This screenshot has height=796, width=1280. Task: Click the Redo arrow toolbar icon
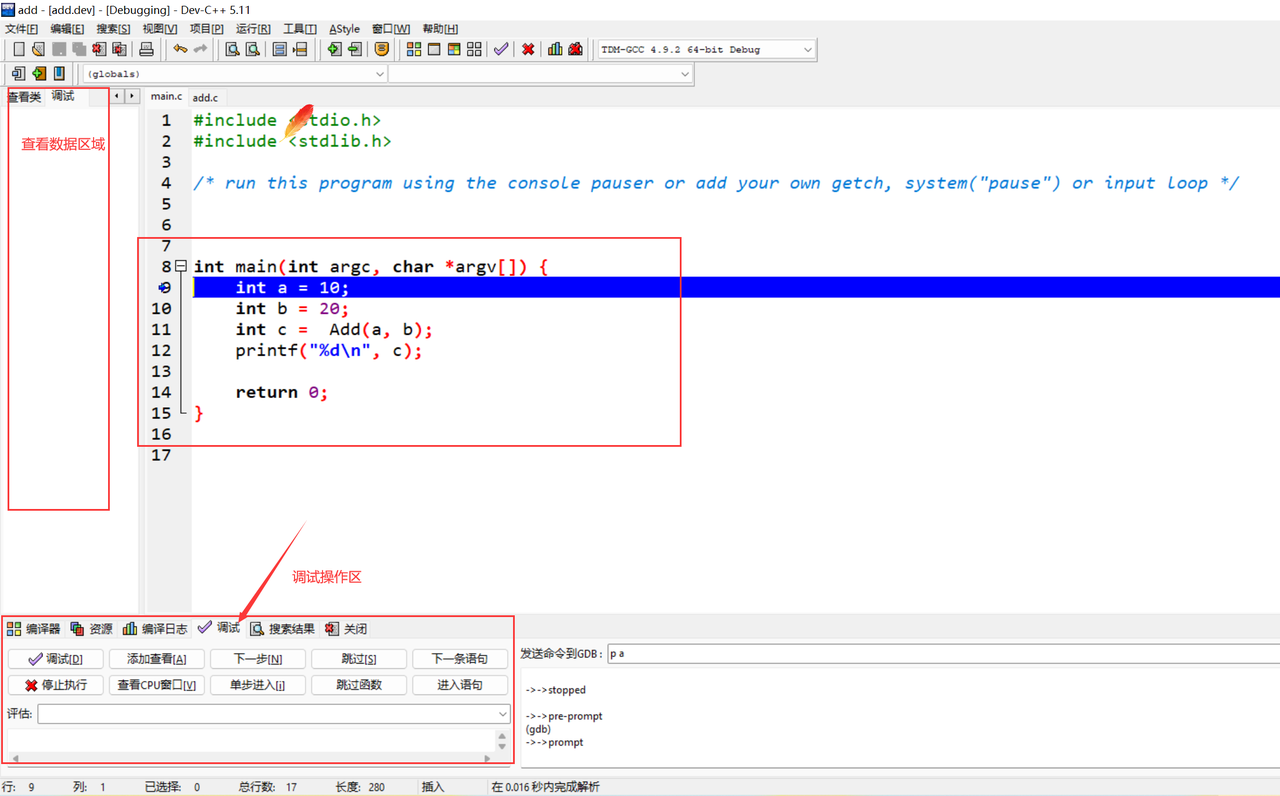[200, 49]
